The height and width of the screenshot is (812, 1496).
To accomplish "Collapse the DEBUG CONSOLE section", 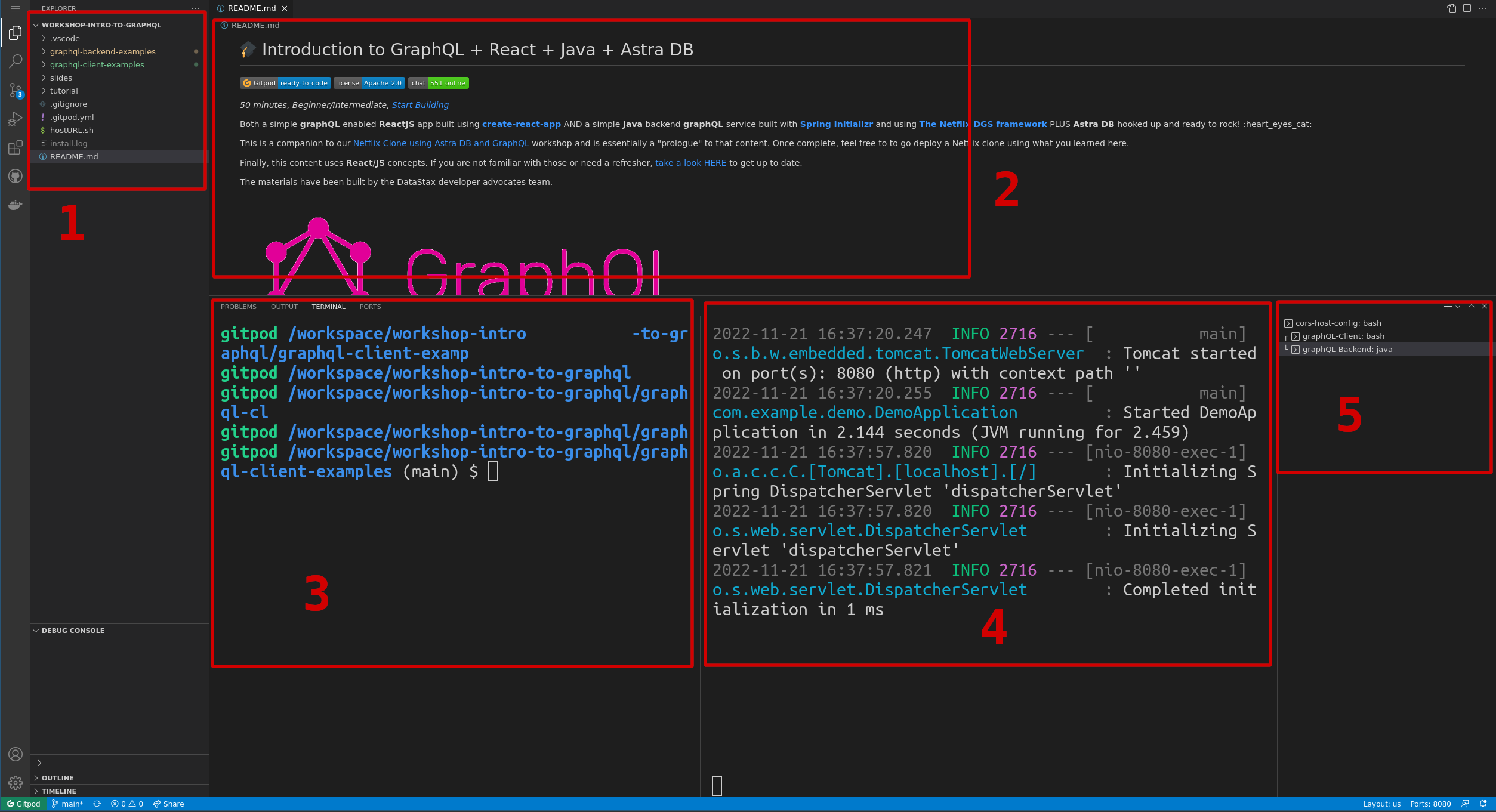I will coord(72,631).
